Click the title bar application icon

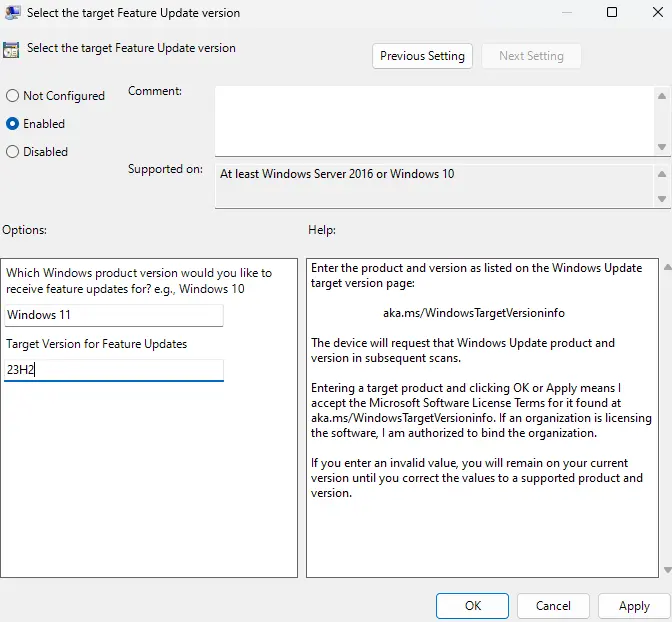(12, 12)
